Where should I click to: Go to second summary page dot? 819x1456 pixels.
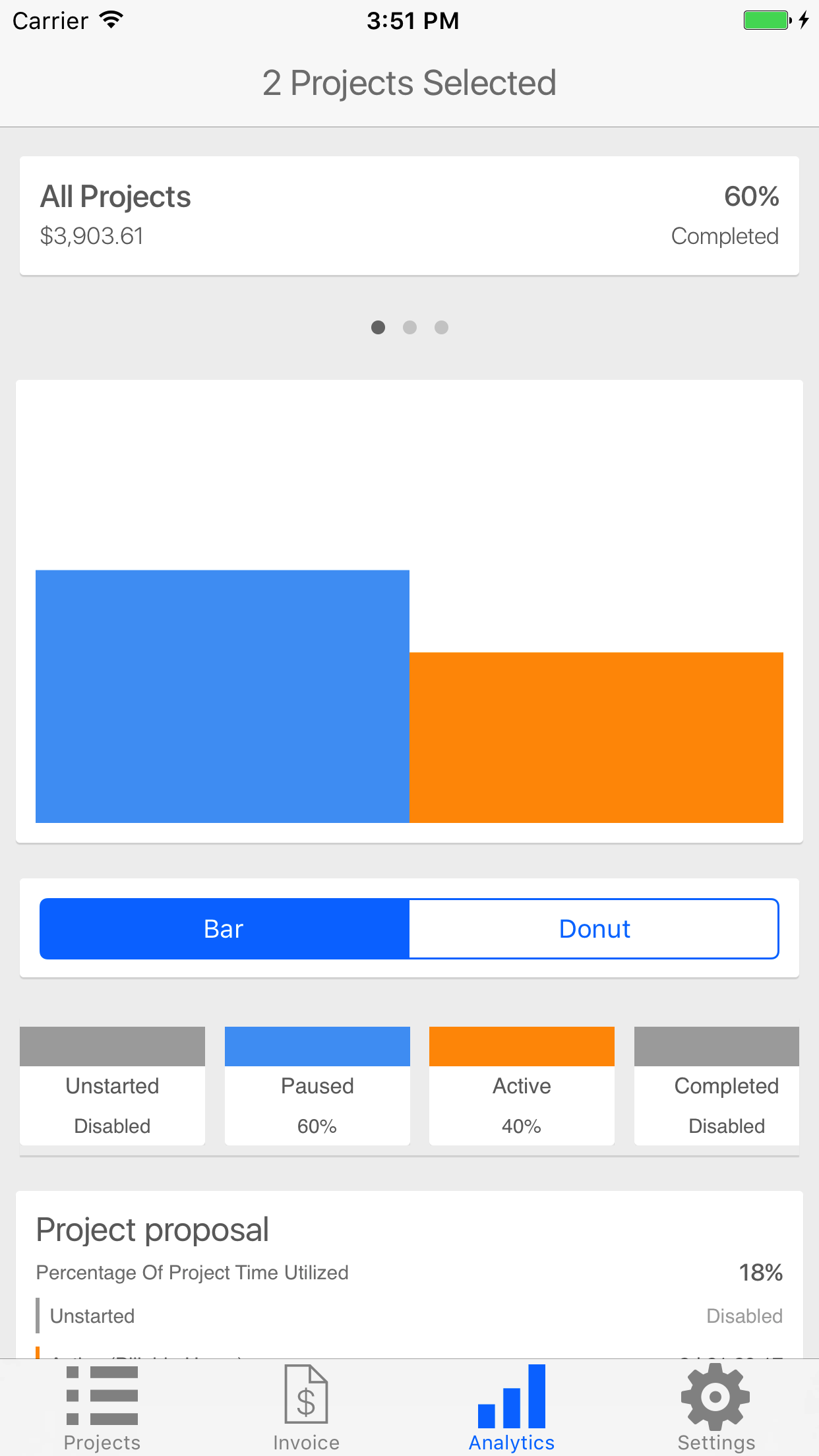(409, 327)
